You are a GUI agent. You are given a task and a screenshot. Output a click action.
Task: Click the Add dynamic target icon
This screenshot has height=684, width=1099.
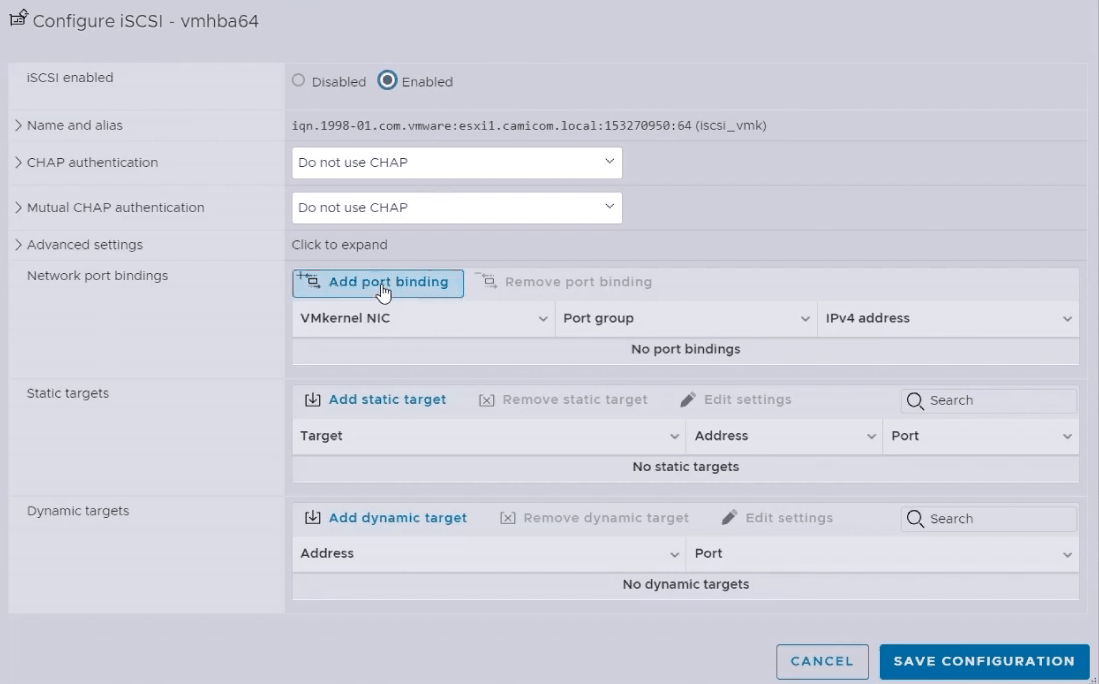tap(313, 518)
